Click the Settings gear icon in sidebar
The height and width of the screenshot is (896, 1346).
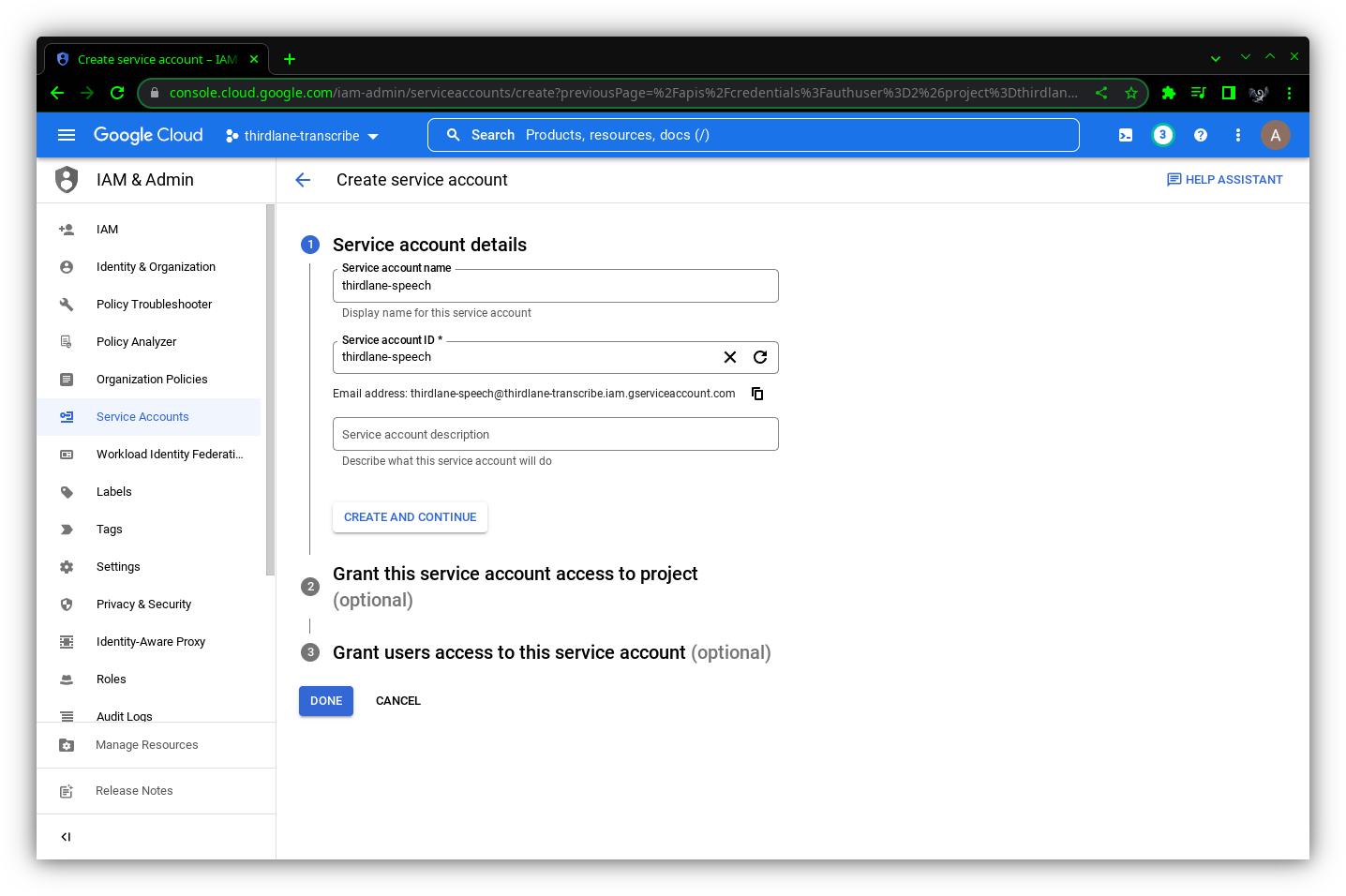click(67, 567)
